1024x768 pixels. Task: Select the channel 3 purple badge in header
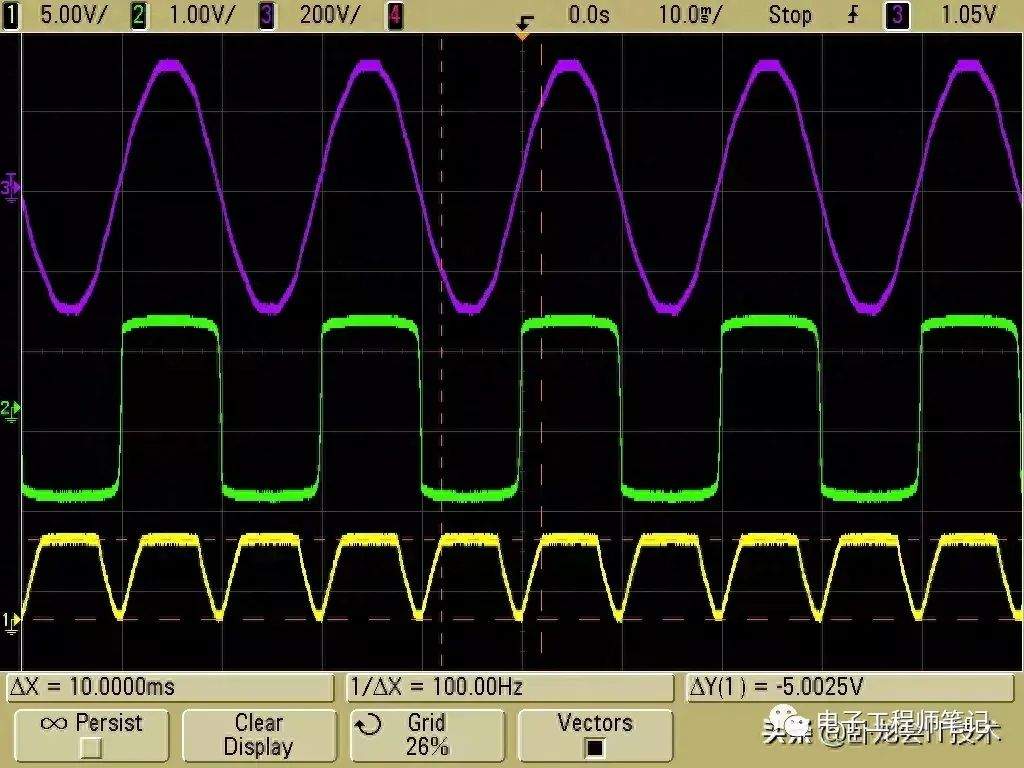[x=267, y=15]
